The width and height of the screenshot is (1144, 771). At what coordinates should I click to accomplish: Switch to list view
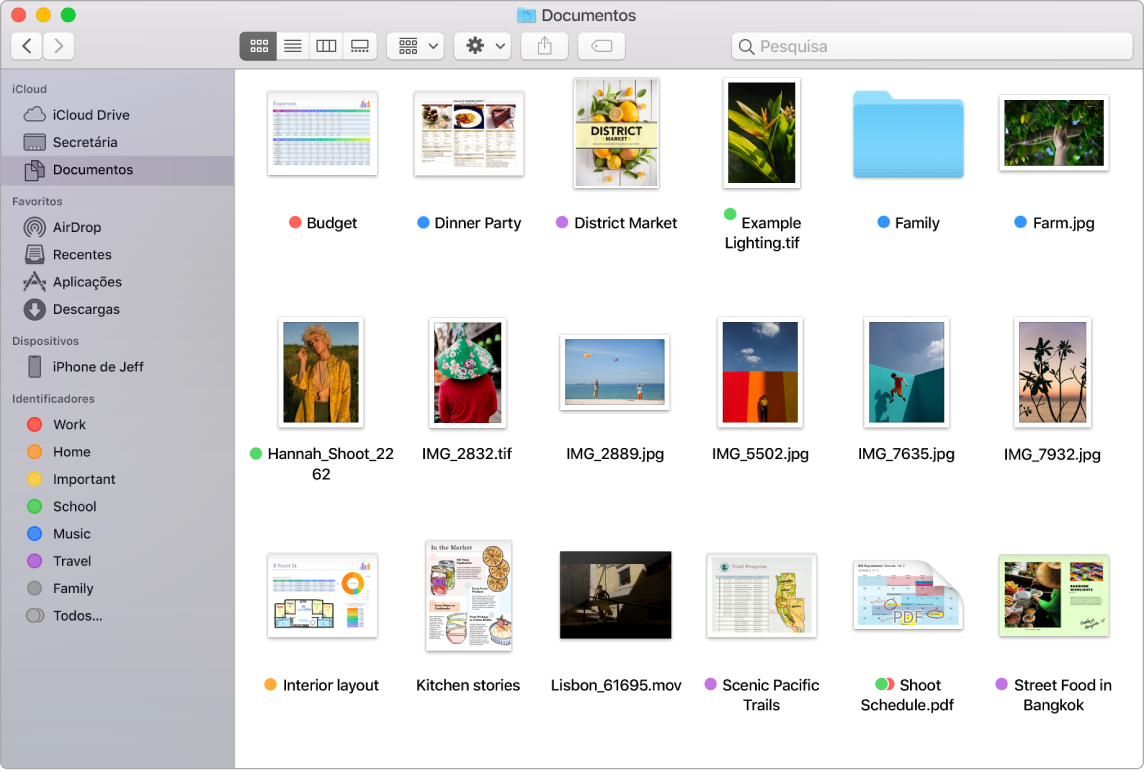[291, 45]
